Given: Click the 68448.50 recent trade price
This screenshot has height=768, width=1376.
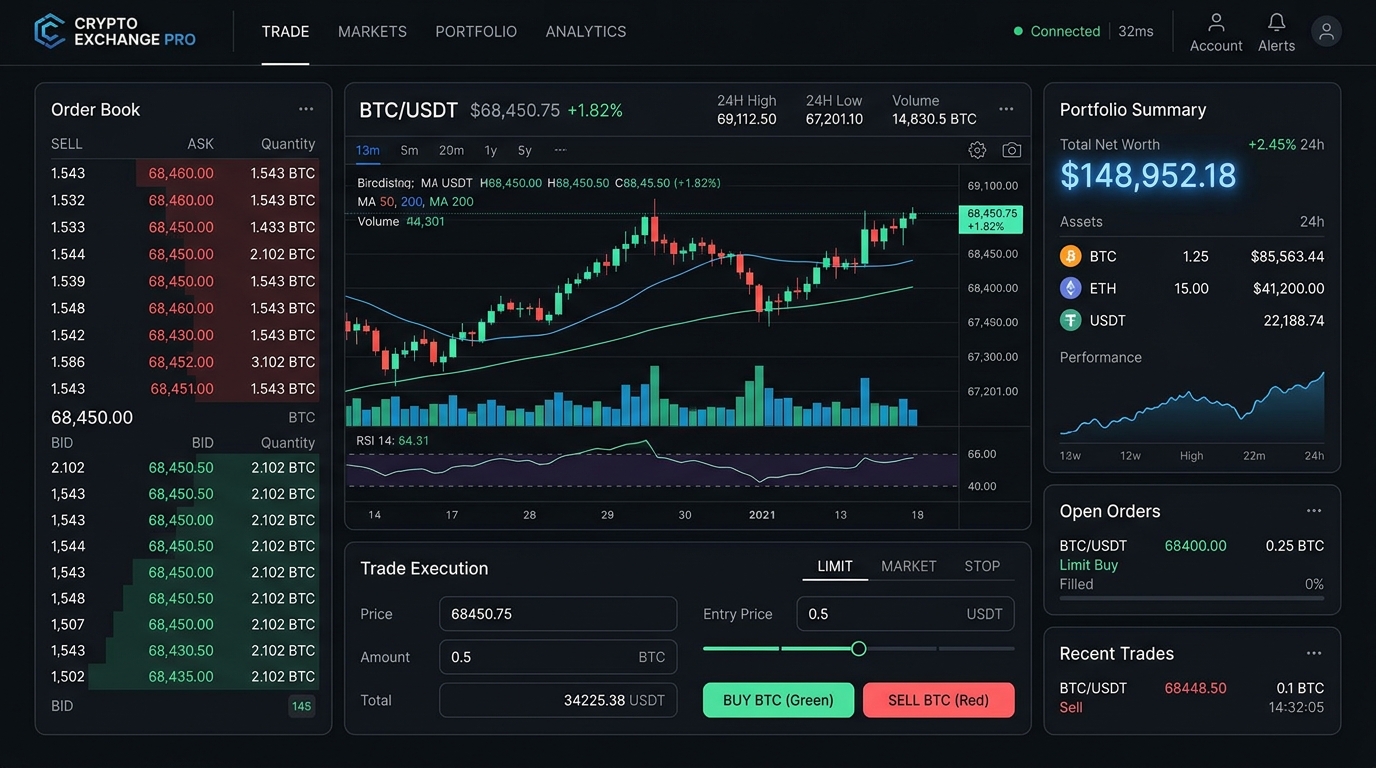Looking at the screenshot, I should click(x=1196, y=688).
